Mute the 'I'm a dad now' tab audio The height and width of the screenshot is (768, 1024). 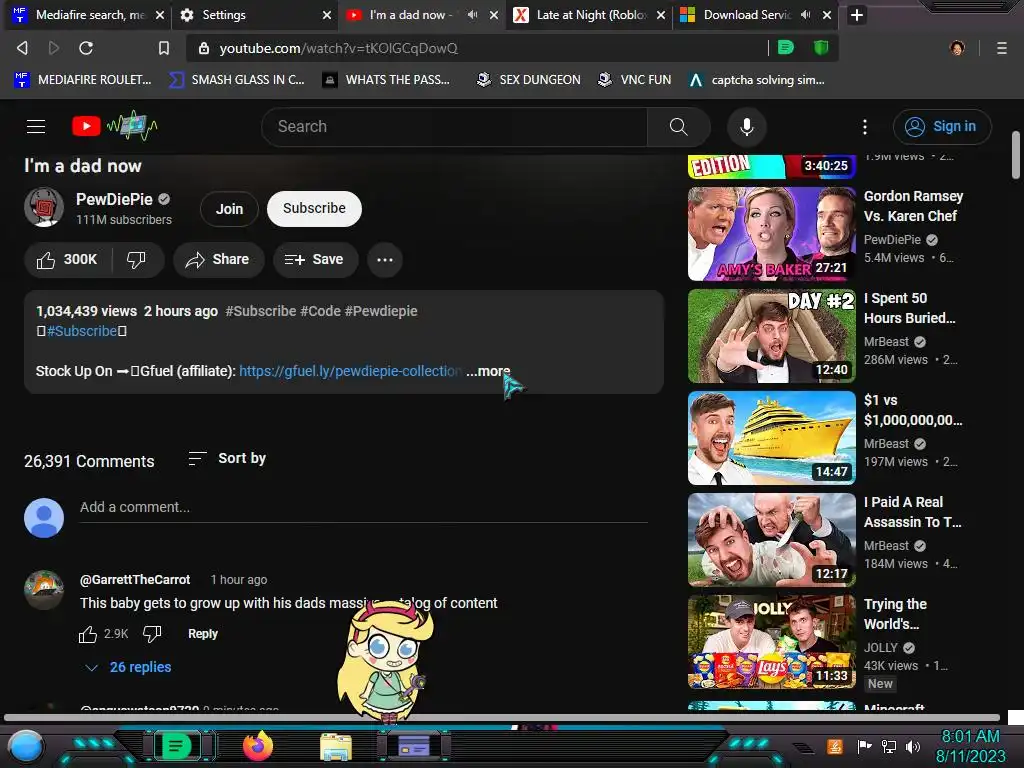pyautogui.click(x=472, y=14)
